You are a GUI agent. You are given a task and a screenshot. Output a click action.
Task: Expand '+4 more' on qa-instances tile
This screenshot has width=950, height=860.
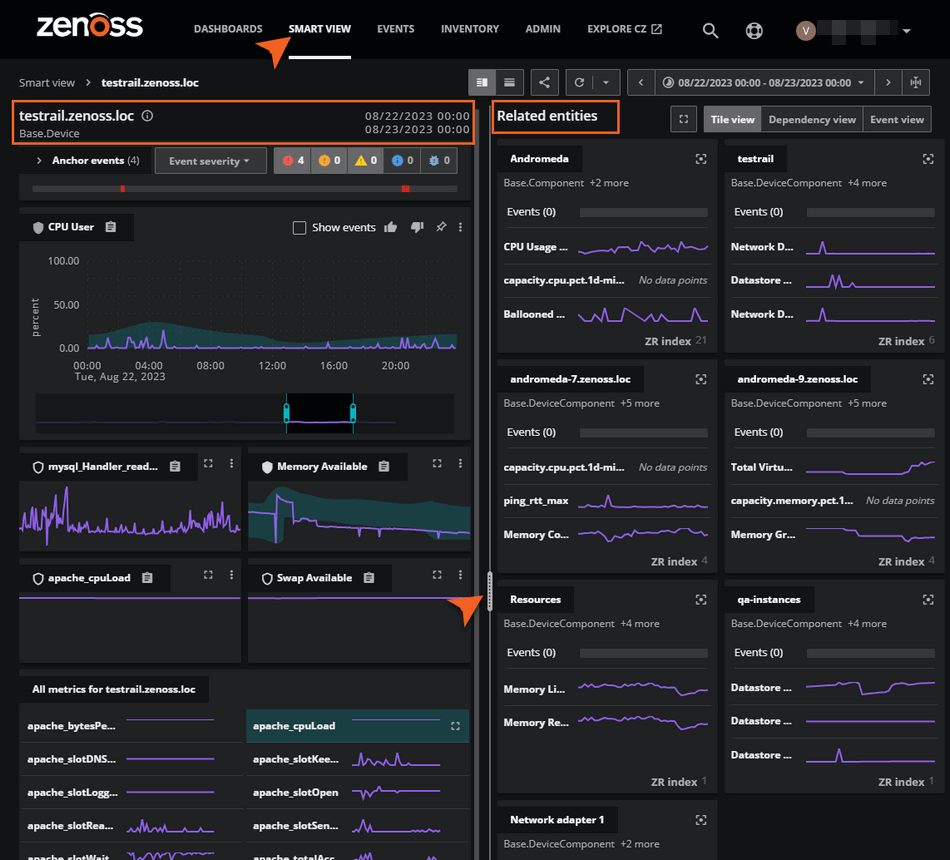tap(867, 624)
